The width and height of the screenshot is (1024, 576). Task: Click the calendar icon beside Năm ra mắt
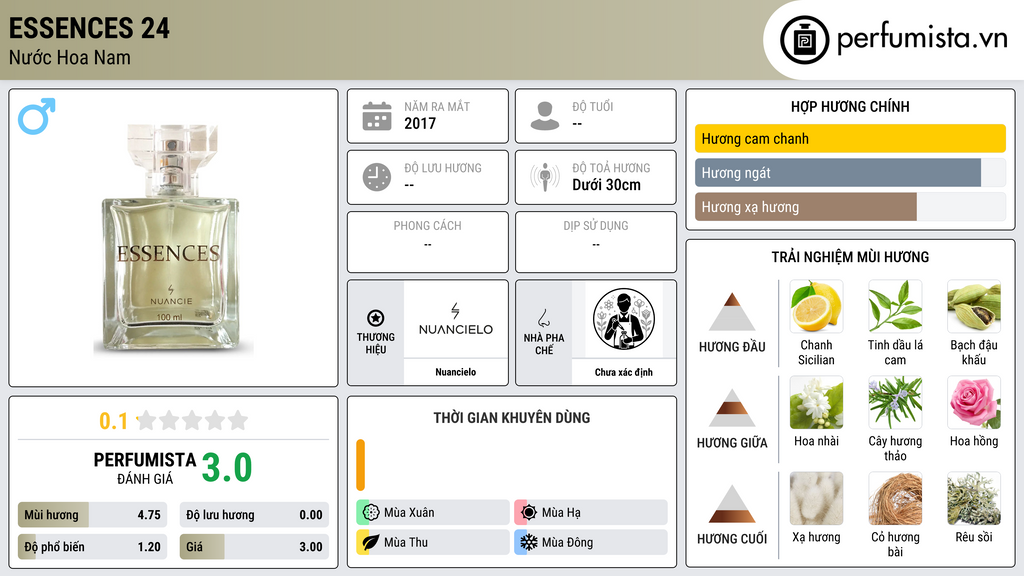tap(377, 116)
